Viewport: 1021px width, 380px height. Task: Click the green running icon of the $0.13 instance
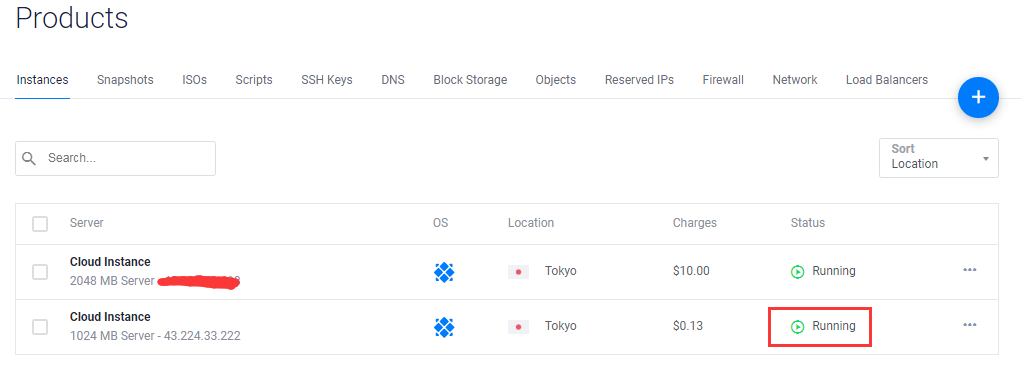[x=798, y=326]
